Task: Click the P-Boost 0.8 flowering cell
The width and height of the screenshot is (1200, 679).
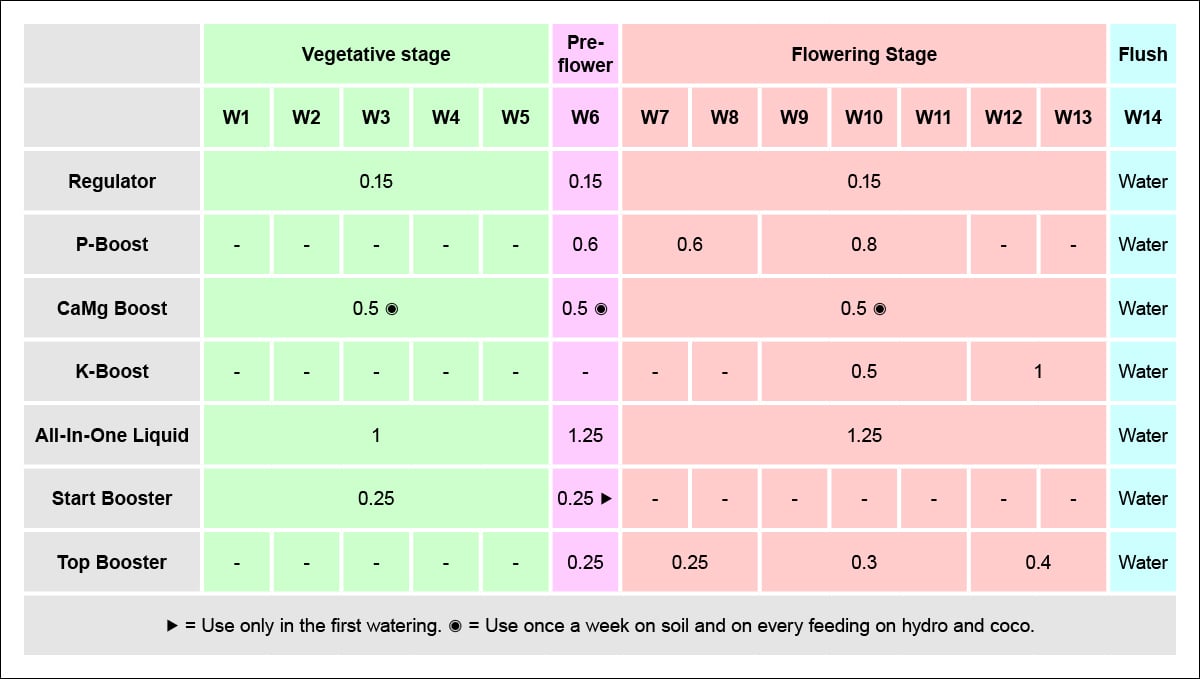Action: pos(864,245)
